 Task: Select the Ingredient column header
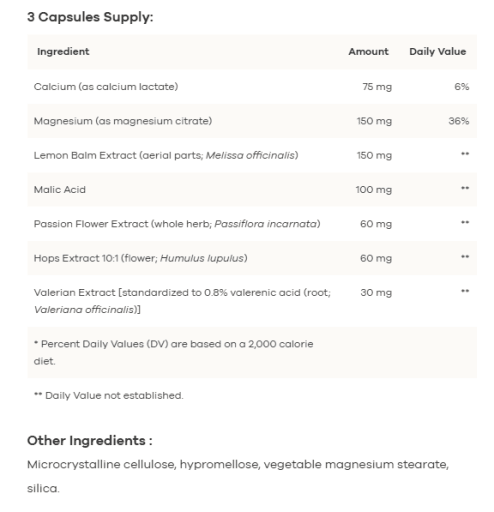(63, 52)
